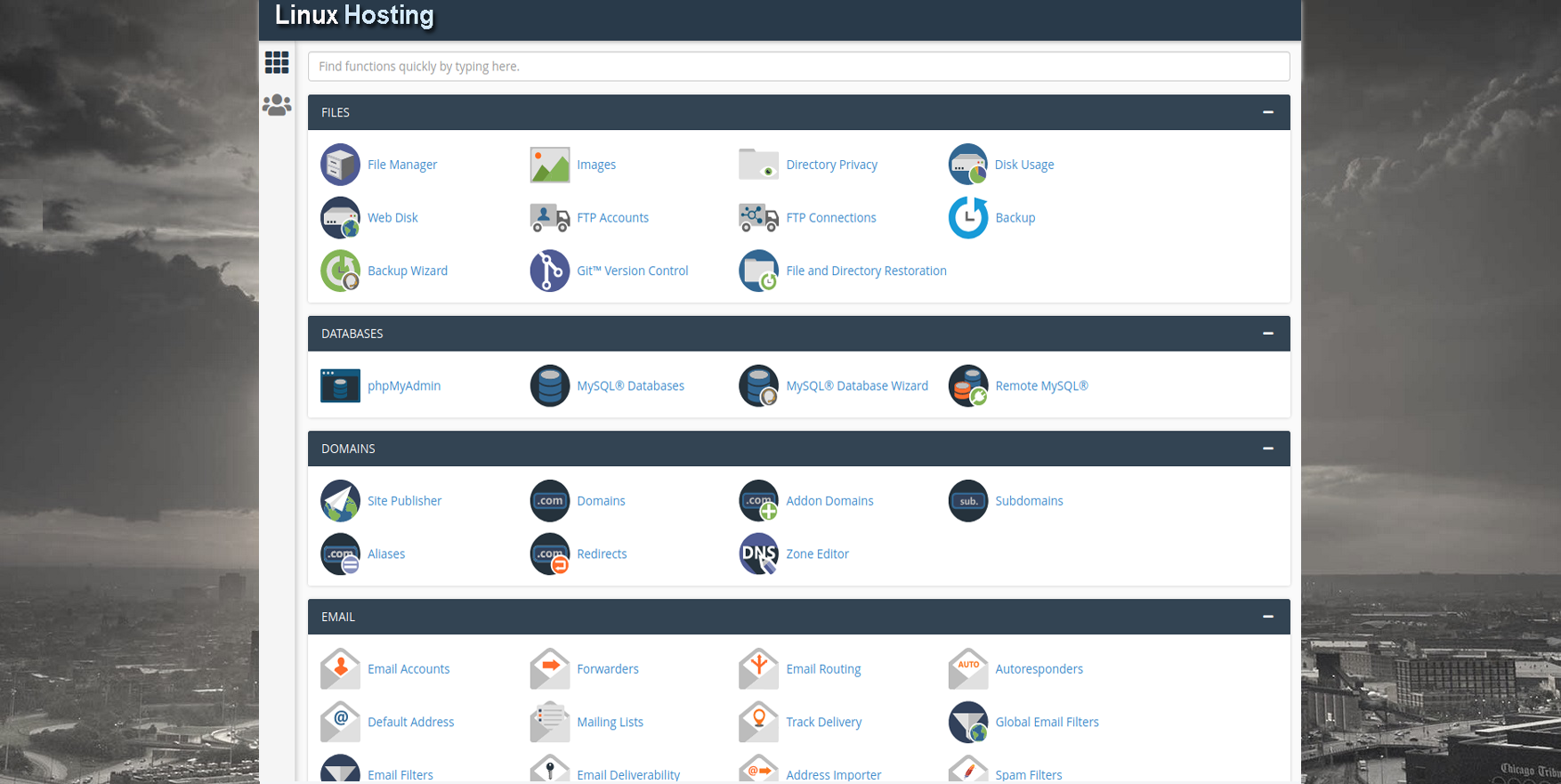
Task: Open the Forwarders envelope icon
Action: (550, 669)
